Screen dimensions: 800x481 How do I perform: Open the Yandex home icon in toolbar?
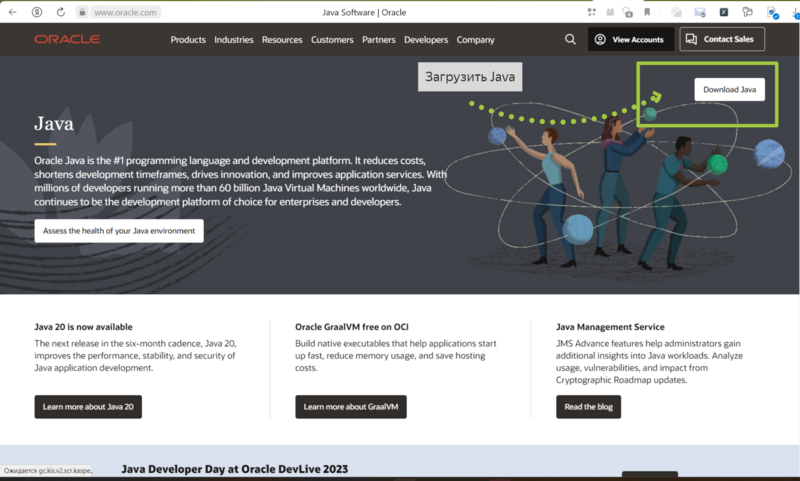click(37, 12)
